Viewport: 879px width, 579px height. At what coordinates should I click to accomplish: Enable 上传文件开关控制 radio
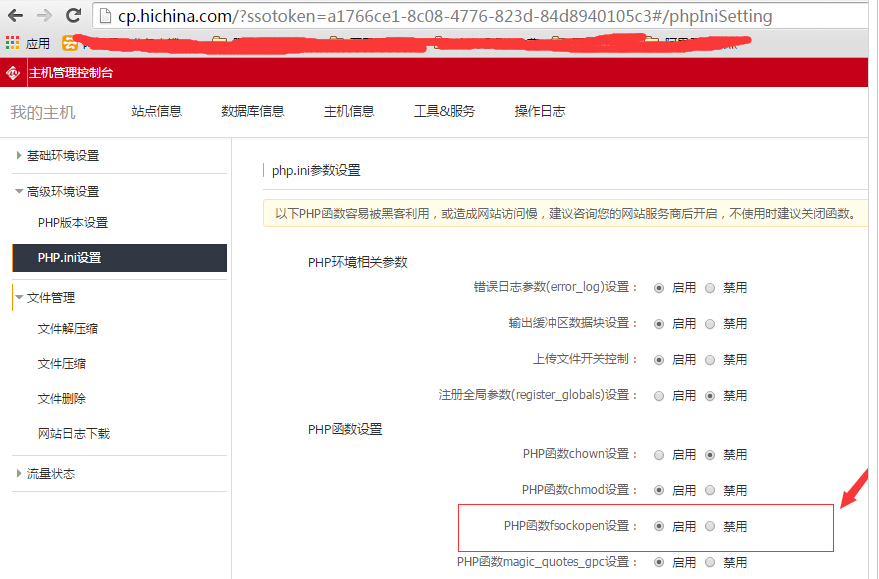(x=659, y=360)
